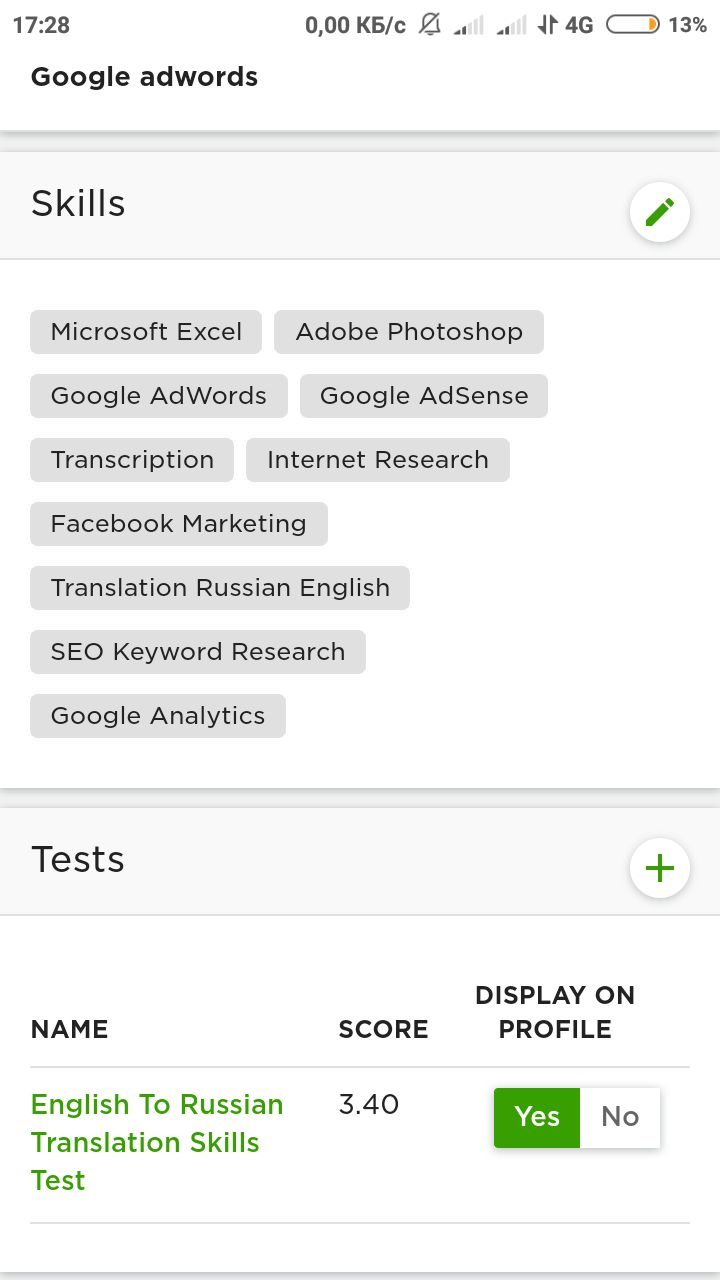Open the Translation Russian English tag

(x=220, y=588)
